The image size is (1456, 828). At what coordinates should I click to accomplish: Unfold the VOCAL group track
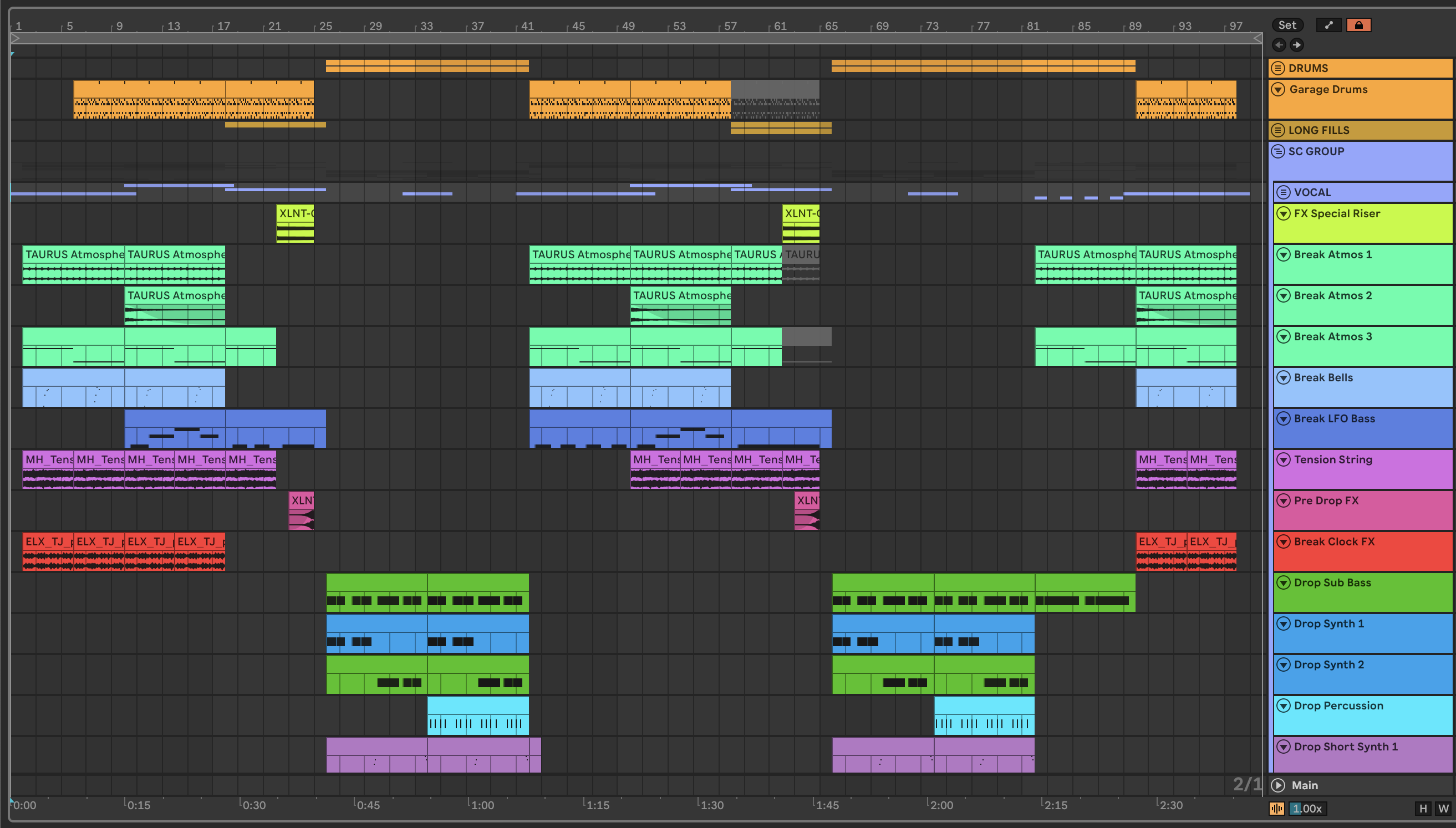pyautogui.click(x=1283, y=192)
